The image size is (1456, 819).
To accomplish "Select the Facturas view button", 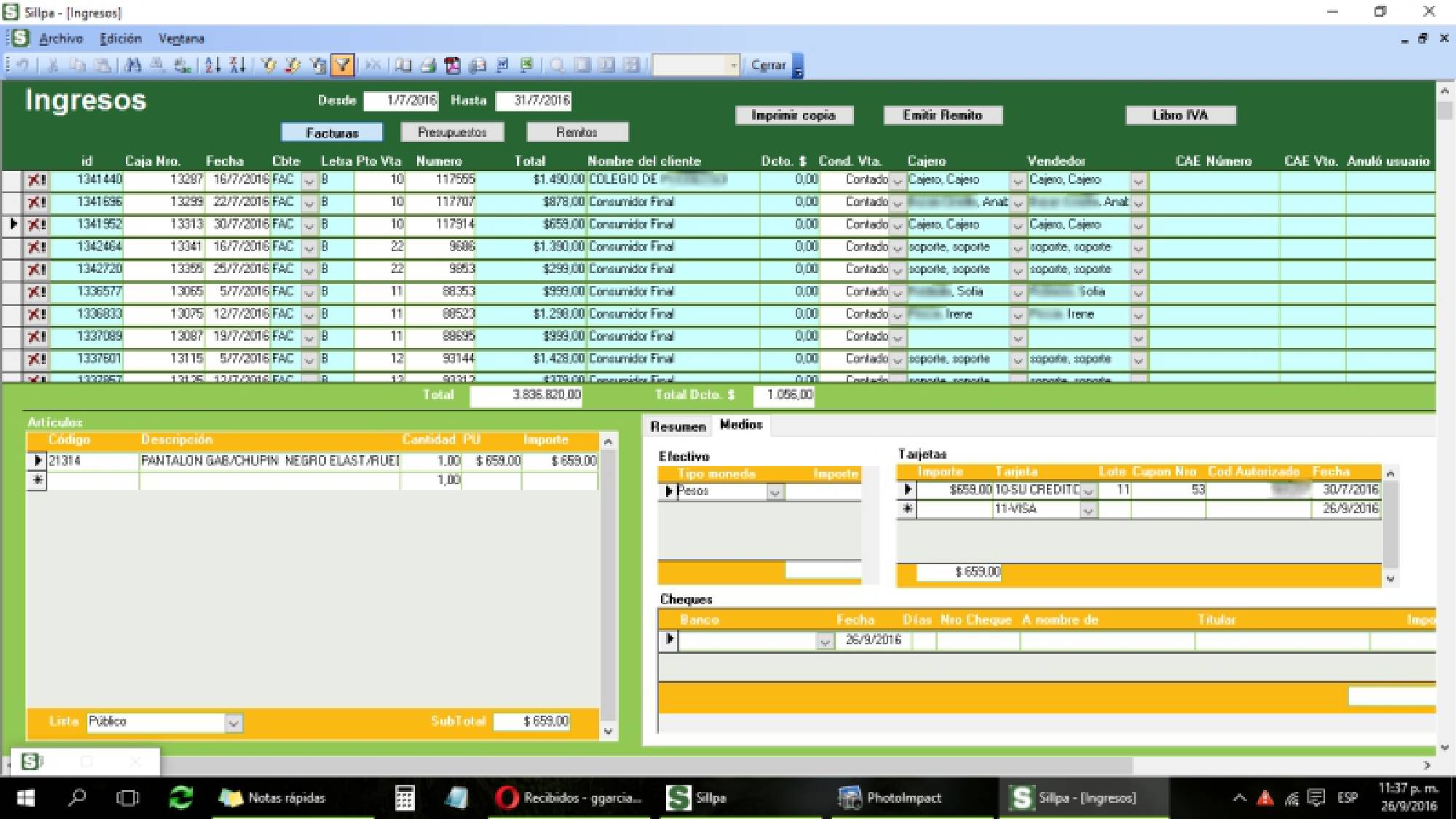I will pos(332,132).
